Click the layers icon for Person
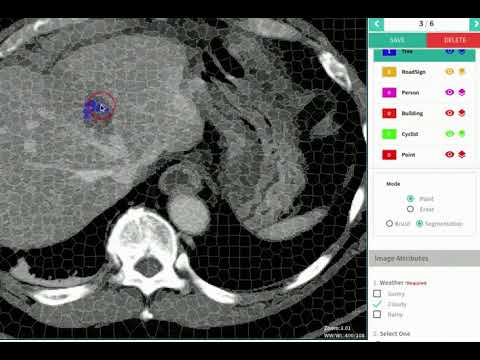The width and height of the screenshot is (480, 360). [462, 92]
